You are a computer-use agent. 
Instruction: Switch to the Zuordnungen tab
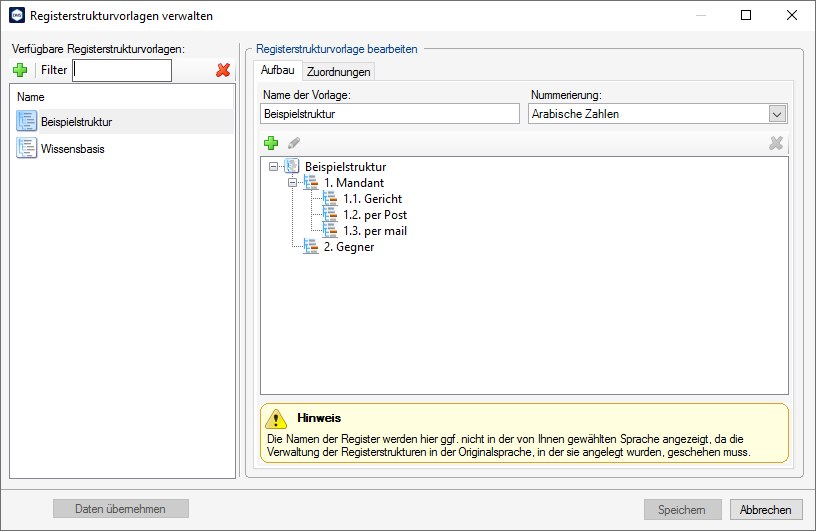338,72
